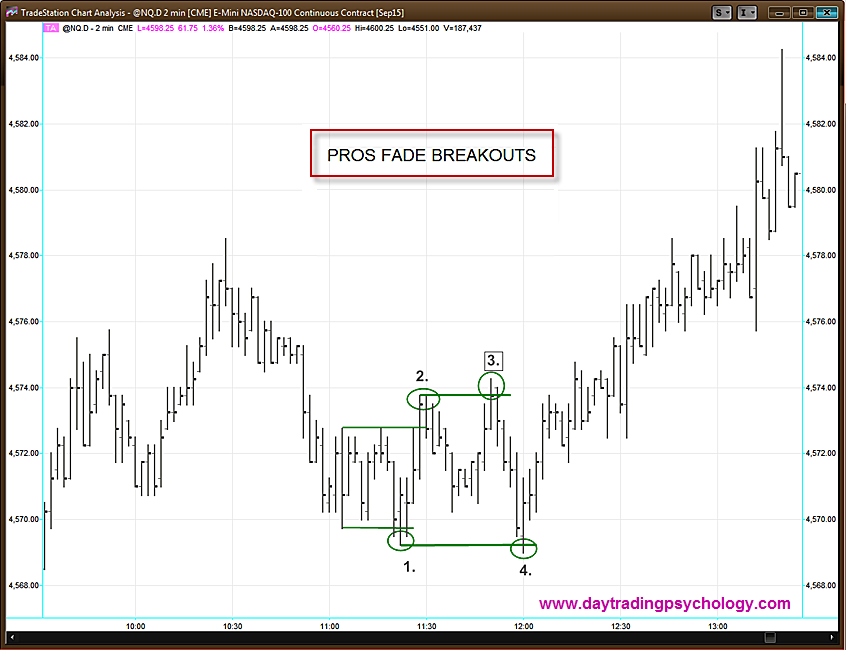Click the 4,580.00 label on right price axis
Viewport: 846px width, 650px height.
[x=822, y=190]
